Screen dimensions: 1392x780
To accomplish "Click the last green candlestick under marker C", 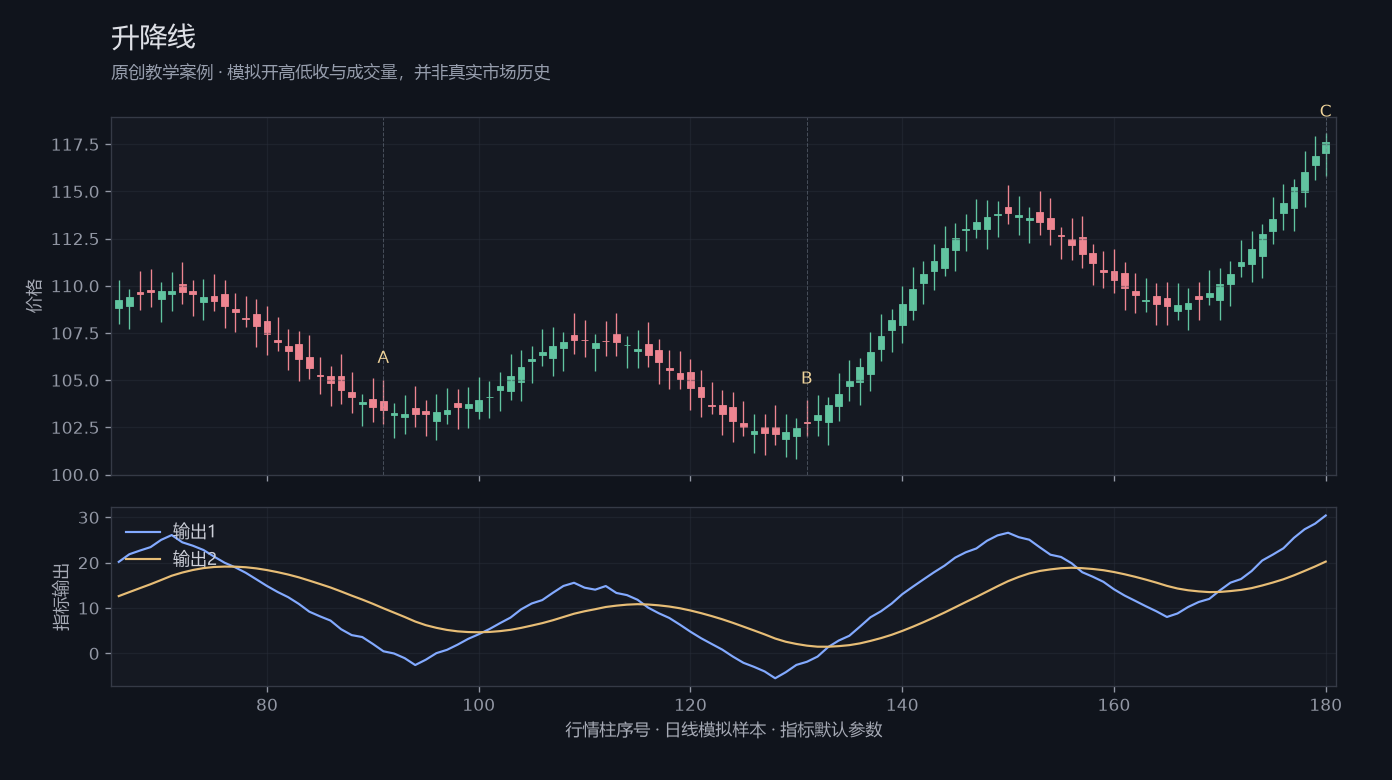I will pos(1326,148).
